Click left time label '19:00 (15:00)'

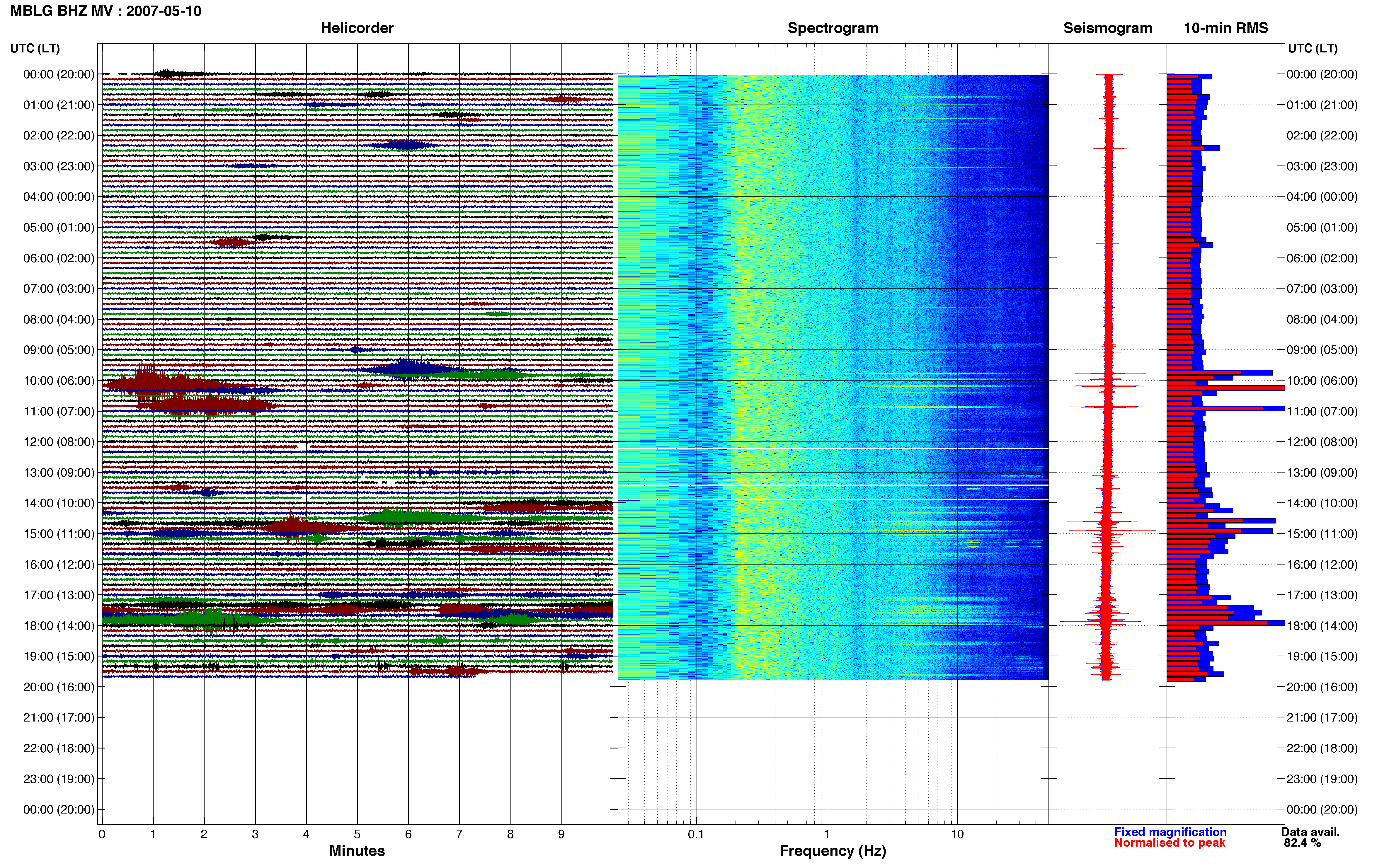(x=59, y=656)
